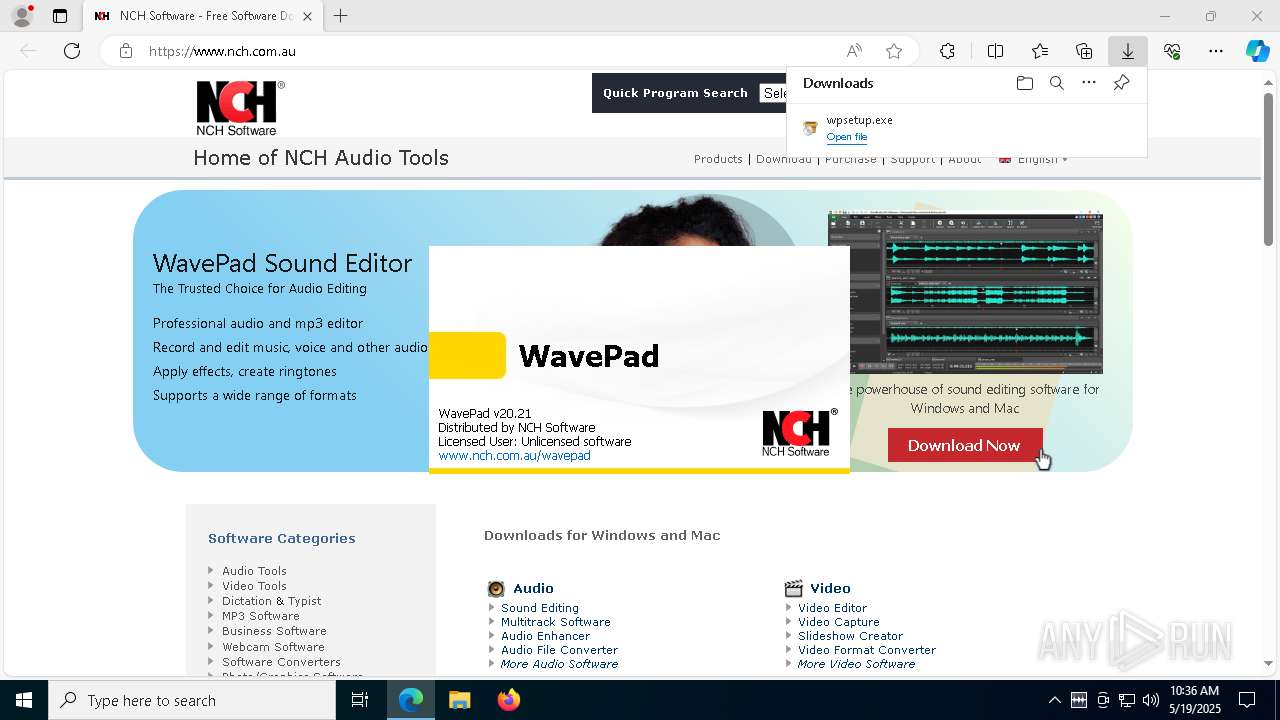The image size is (1280, 720).
Task: Click the WavePad editor screenshot thumbnail
Action: pos(965,292)
